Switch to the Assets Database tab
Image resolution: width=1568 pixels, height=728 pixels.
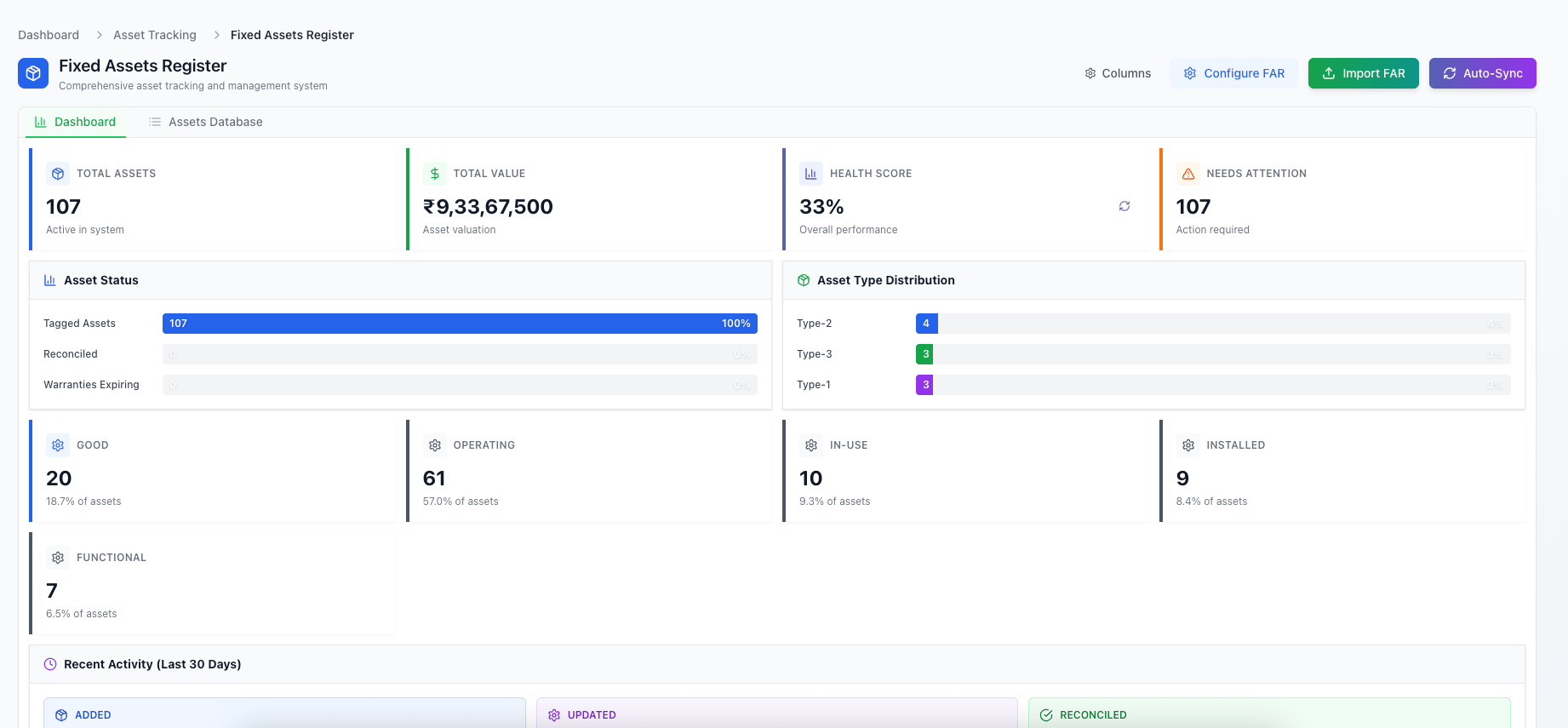[x=205, y=122]
